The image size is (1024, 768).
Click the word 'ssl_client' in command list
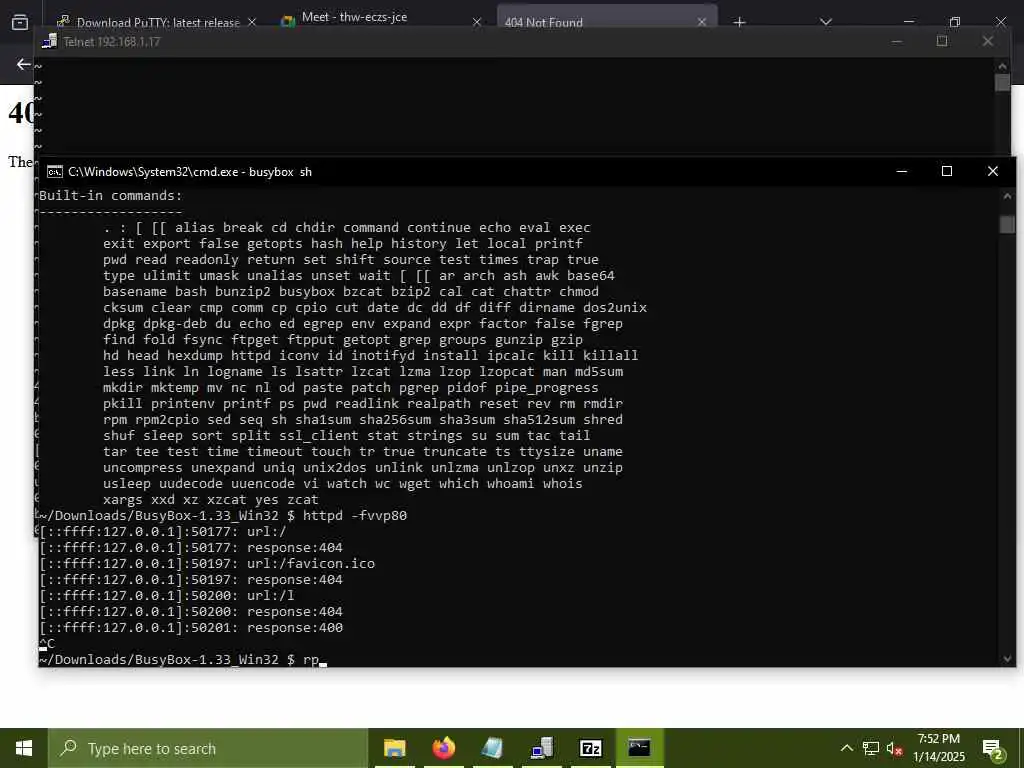click(x=319, y=436)
